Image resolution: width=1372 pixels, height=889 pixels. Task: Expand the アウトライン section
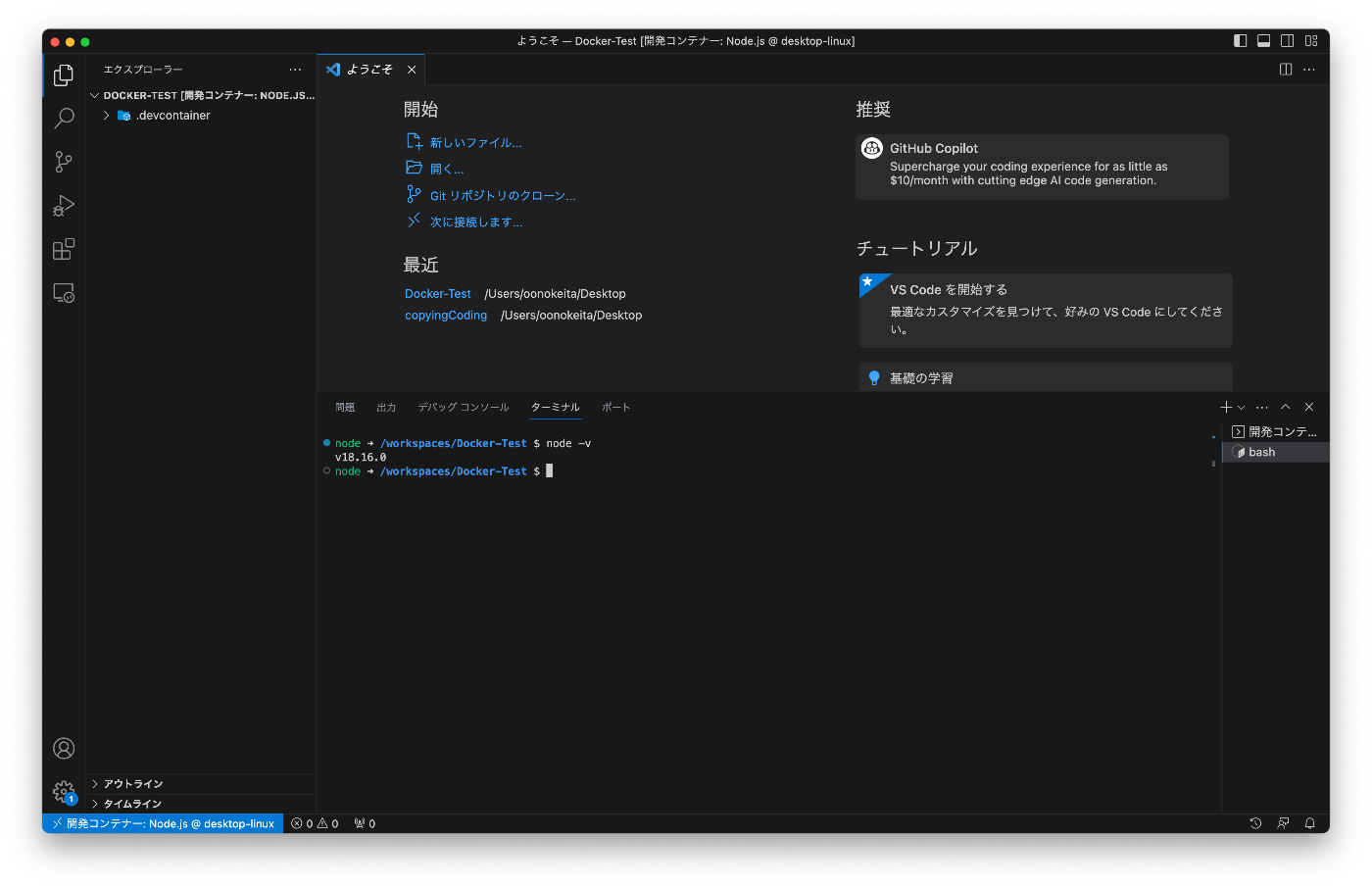pos(201,784)
